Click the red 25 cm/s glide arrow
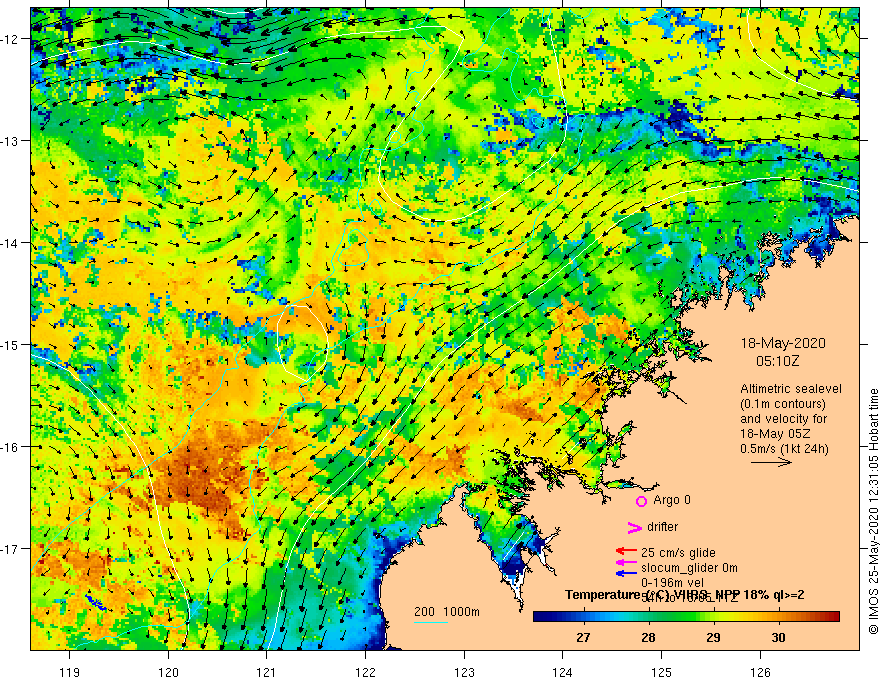The height and width of the screenshot is (680, 880). (x=626, y=551)
